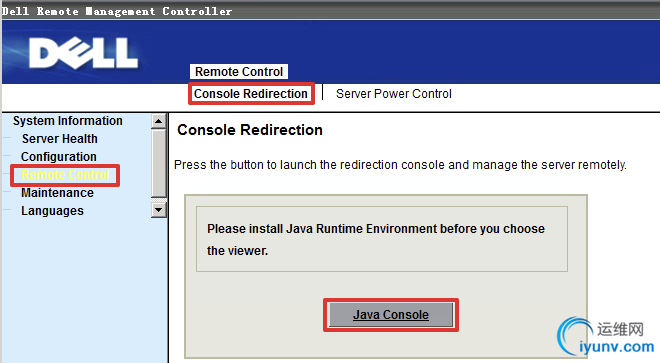Select System Information in the sidebar
This screenshot has width=660, height=363.
[67, 121]
